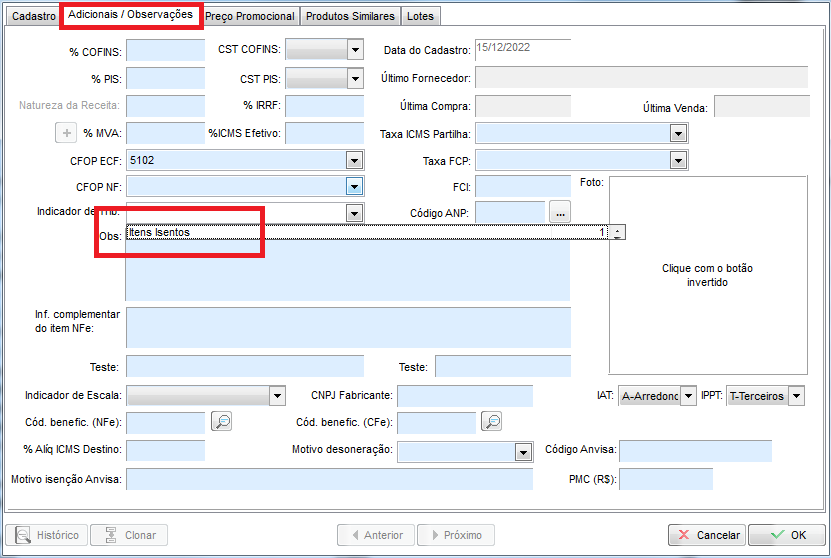Open the Indicador de Escala dropdown
The height and width of the screenshot is (558, 831).
[x=277, y=396]
